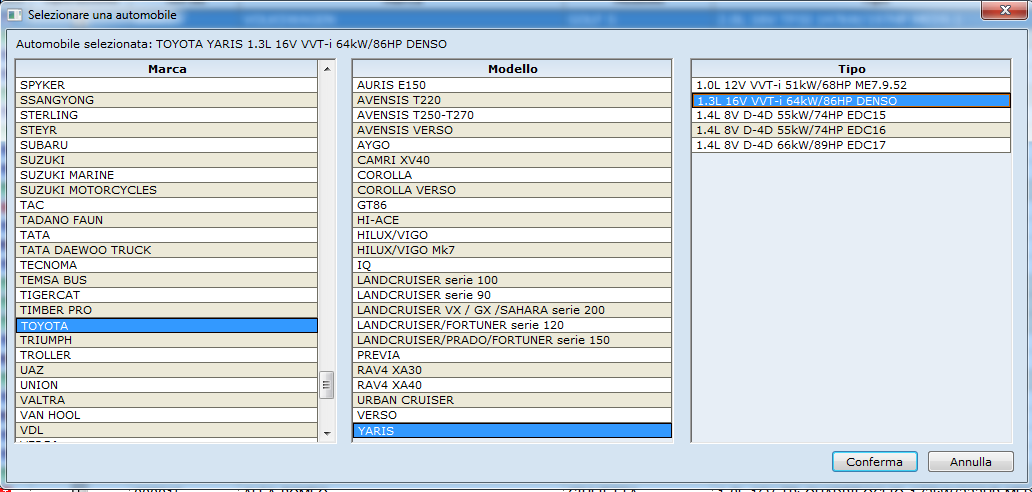Select TEMSA BUS brand
The width and height of the screenshot is (1032, 492).
click(x=167, y=280)
